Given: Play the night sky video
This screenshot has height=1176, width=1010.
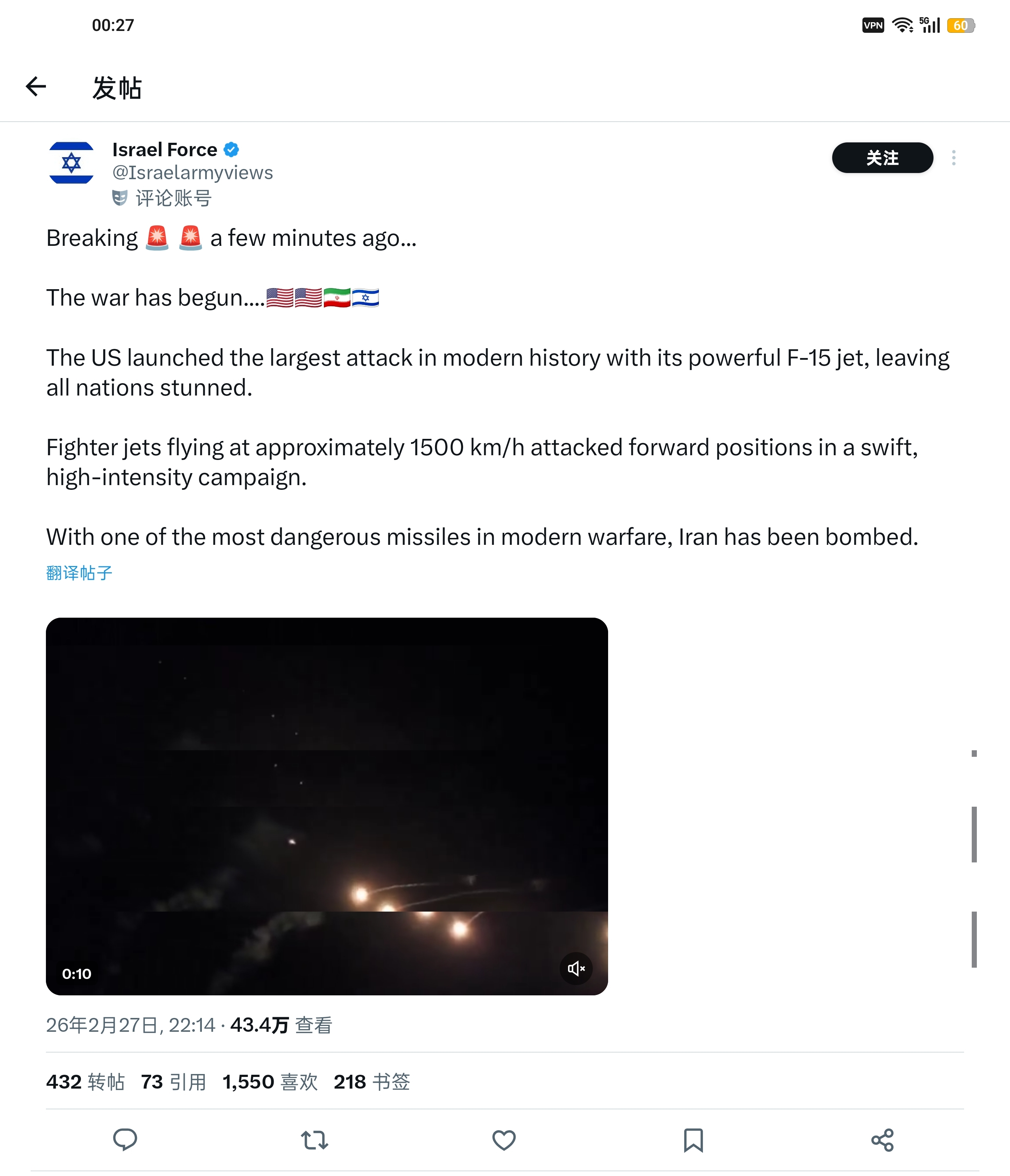Looking at the screenshot, I should point(327,806).
